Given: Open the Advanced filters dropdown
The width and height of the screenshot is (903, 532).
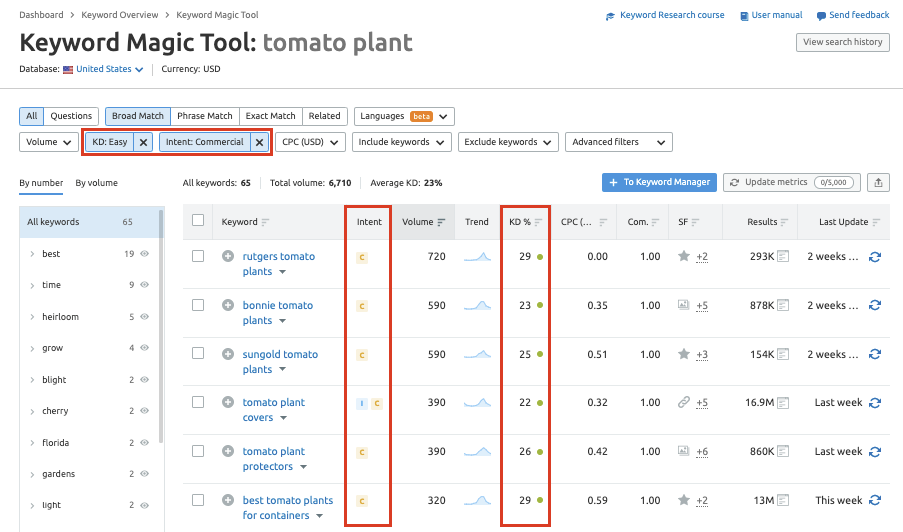Looking at the screenshot, I should (619, 142).
